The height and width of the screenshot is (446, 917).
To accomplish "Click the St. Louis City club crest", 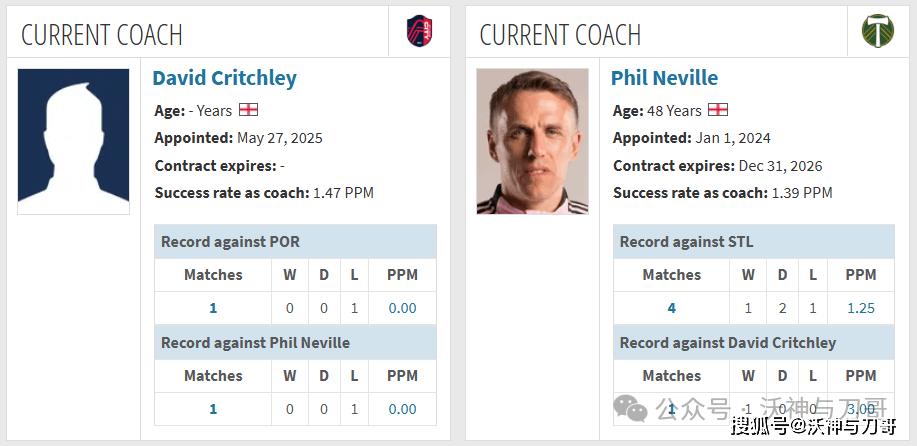I will coord(419,31).
